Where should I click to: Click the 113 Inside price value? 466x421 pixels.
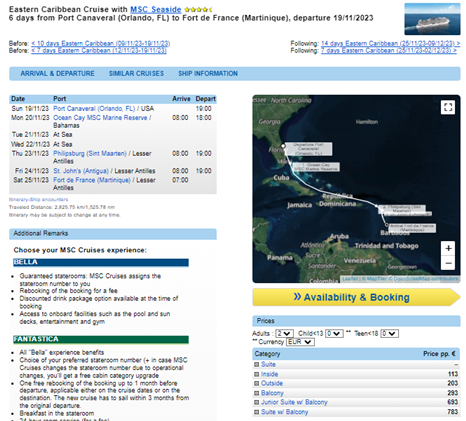point(453,374)
